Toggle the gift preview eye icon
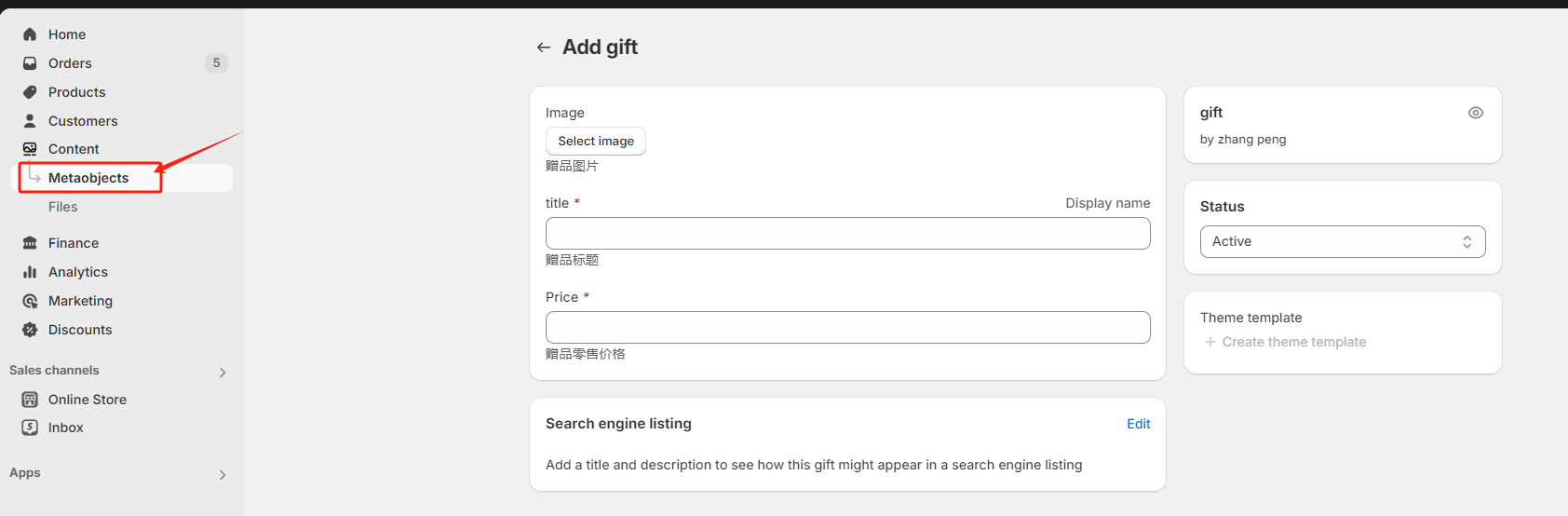Screen dimensions: 1568x516 pos(1475,113)
